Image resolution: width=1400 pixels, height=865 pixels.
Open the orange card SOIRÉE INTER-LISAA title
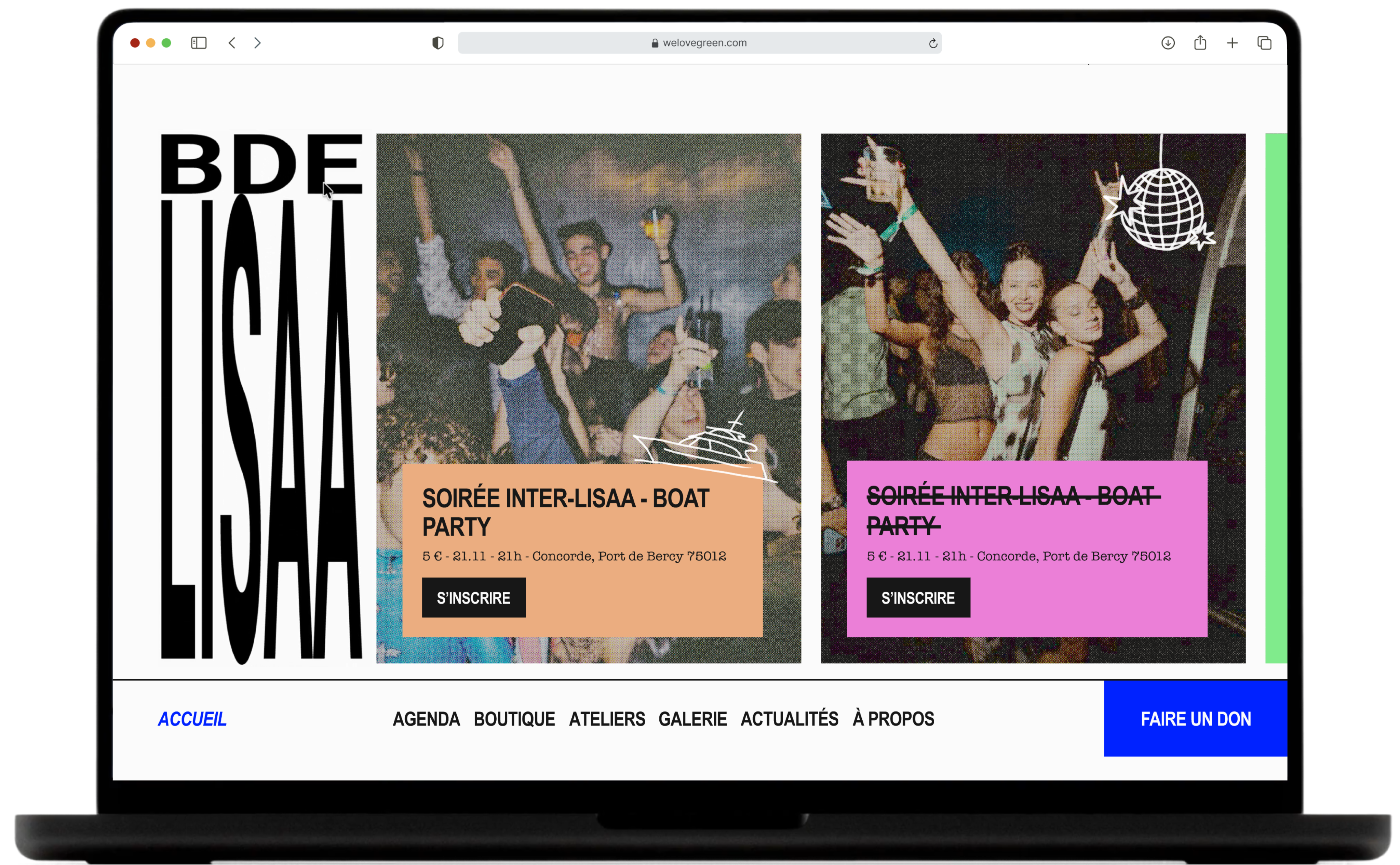566,512
